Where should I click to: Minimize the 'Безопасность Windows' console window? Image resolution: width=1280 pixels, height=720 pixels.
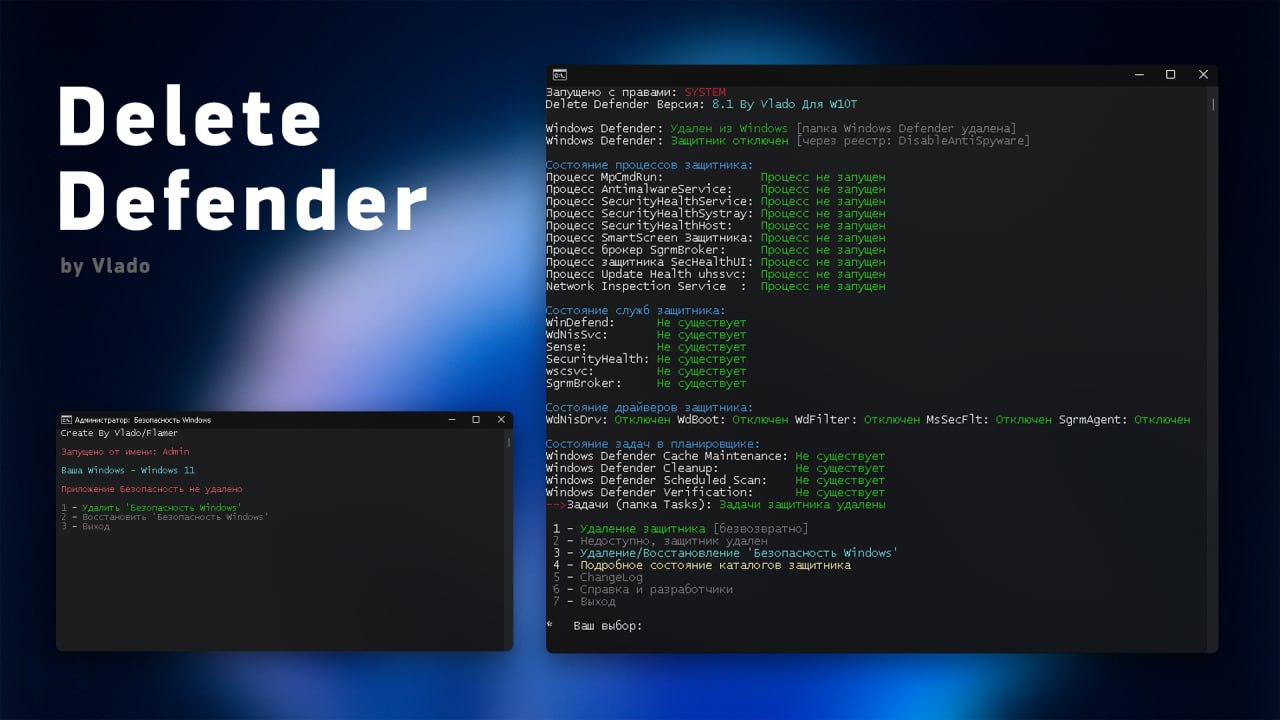[x=449, y=420]
